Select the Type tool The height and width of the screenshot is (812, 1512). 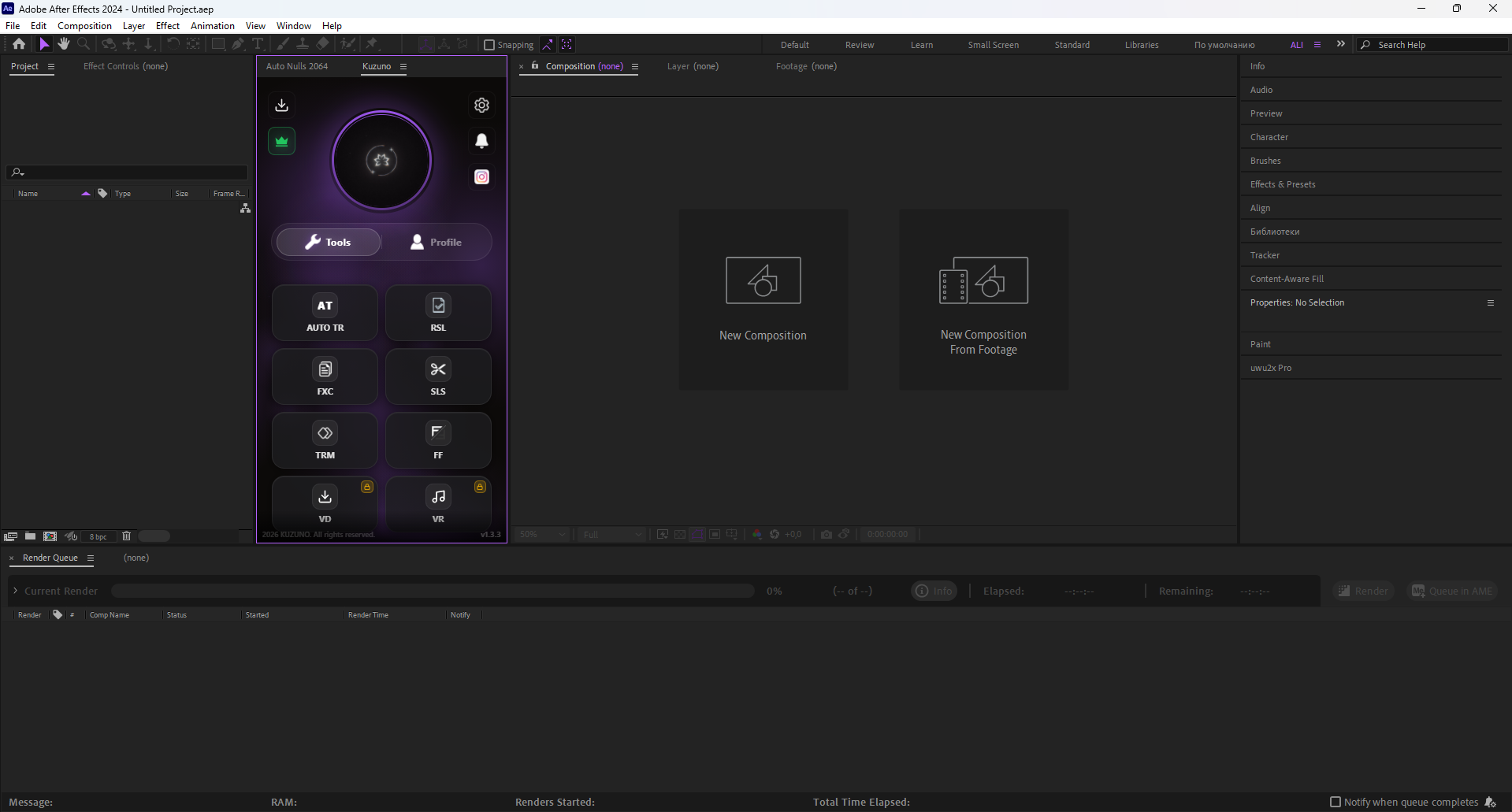258,44
